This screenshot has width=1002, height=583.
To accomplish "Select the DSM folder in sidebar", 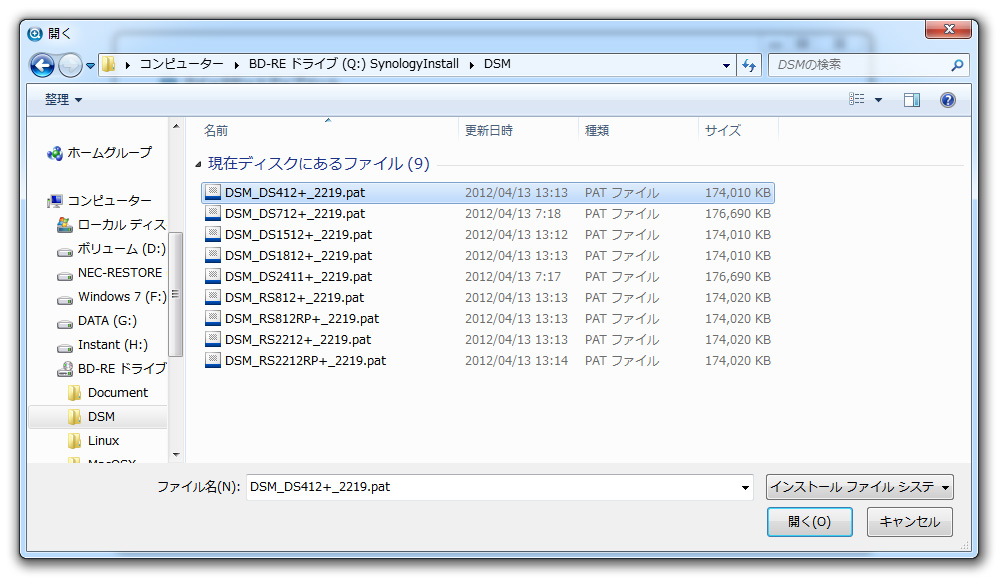I will click(x=98, y=417).
